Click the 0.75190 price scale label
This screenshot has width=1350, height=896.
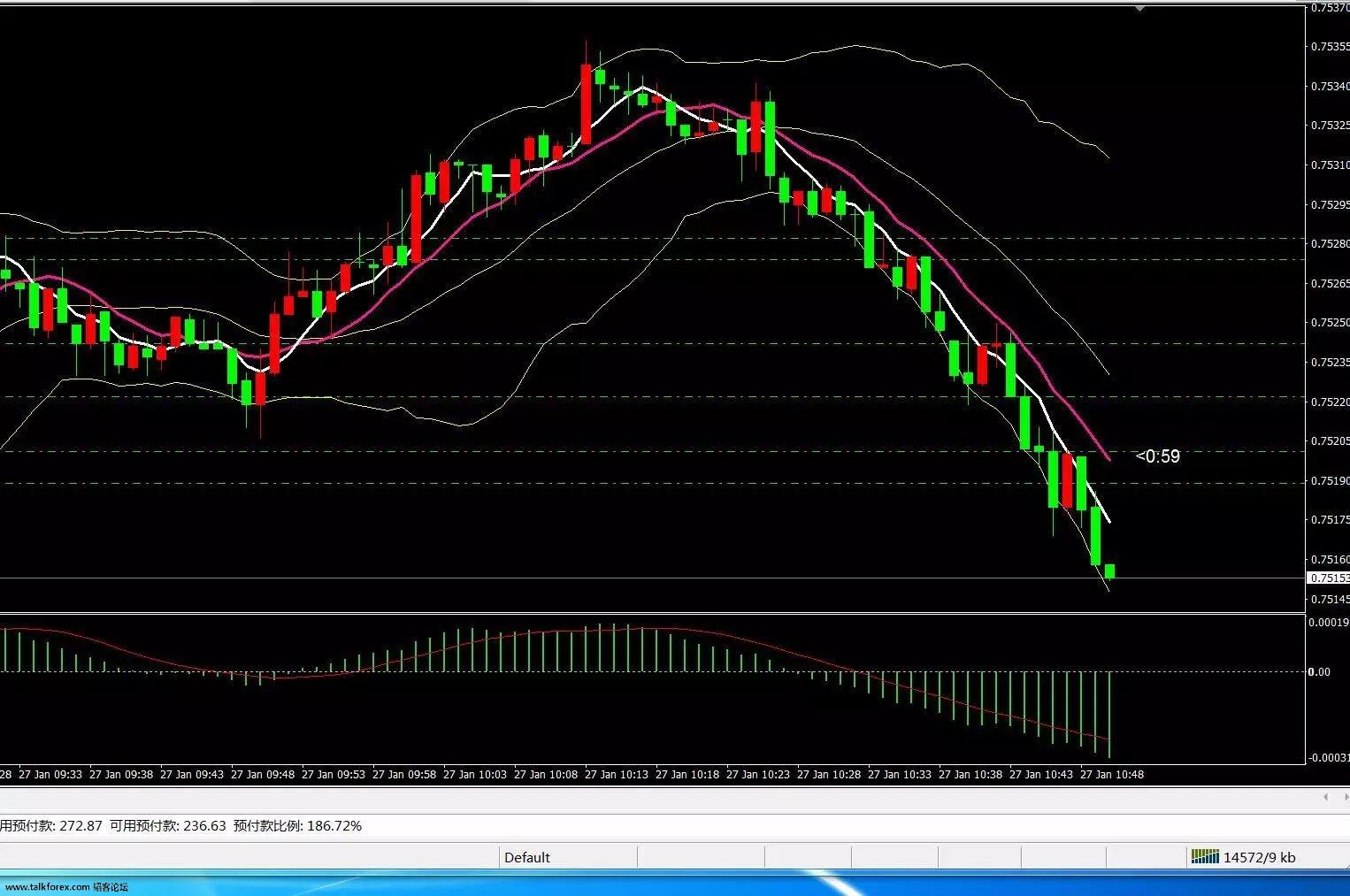click(x=1330, y=480)
